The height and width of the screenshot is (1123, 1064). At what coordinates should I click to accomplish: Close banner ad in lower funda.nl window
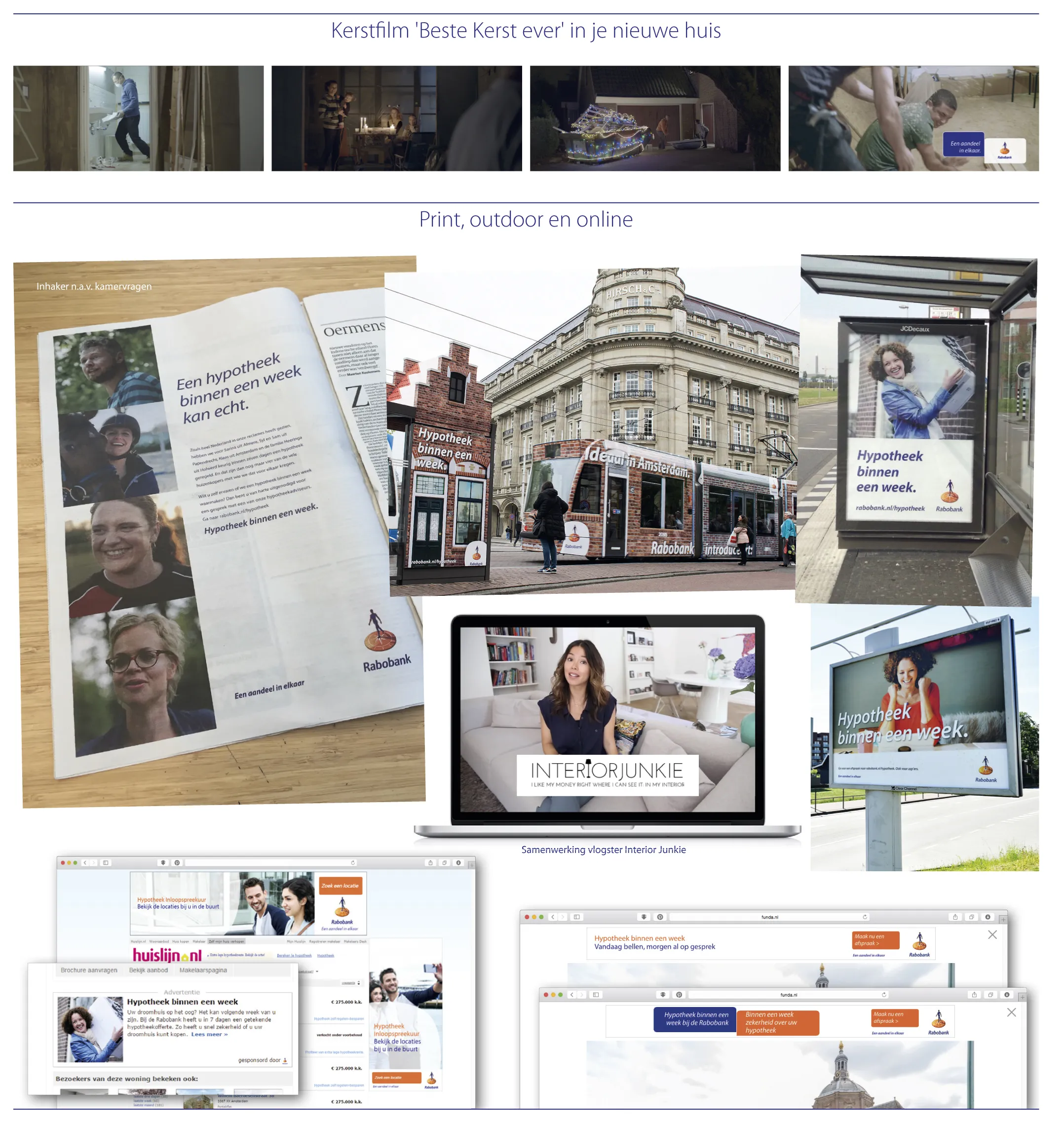(x=1011, y=1012)
